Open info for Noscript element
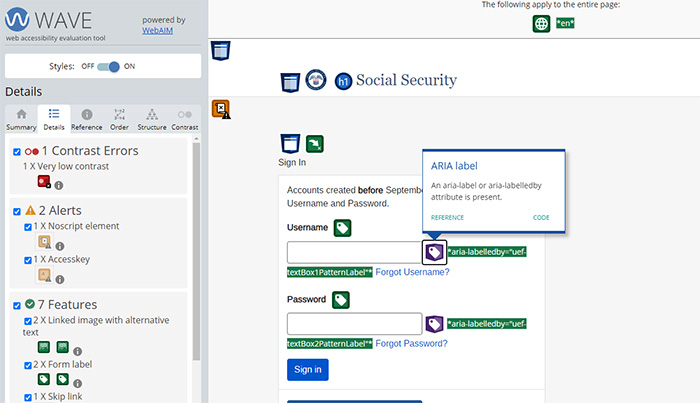 click(60, 246)
